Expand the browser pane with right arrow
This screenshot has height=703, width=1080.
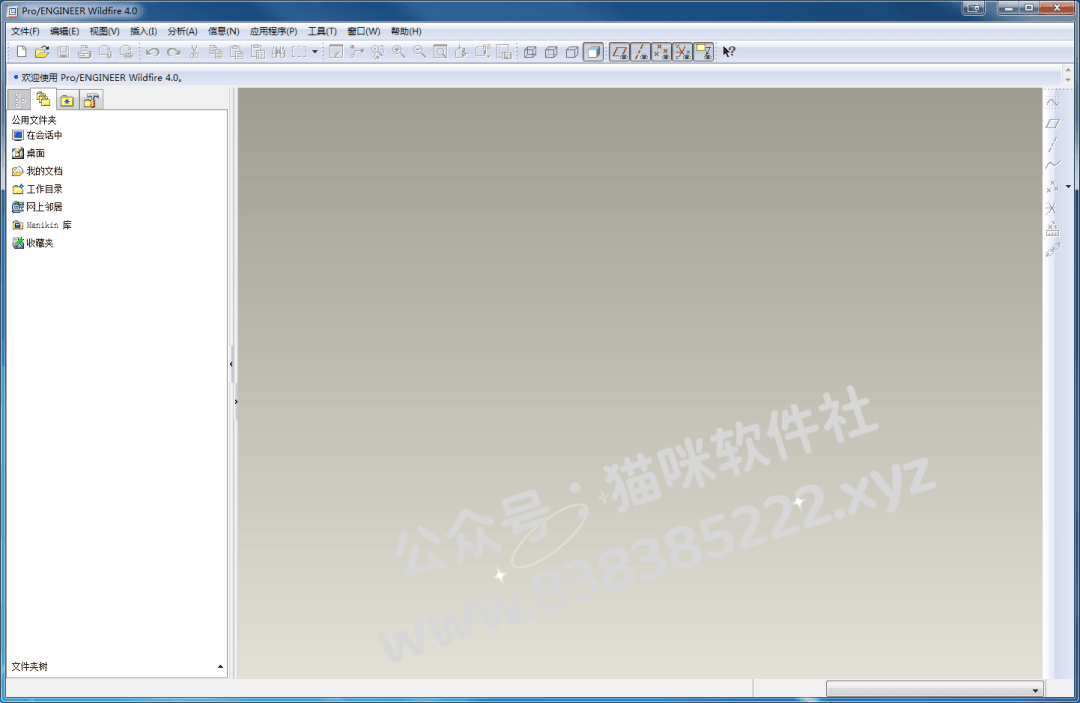[236, 401]
